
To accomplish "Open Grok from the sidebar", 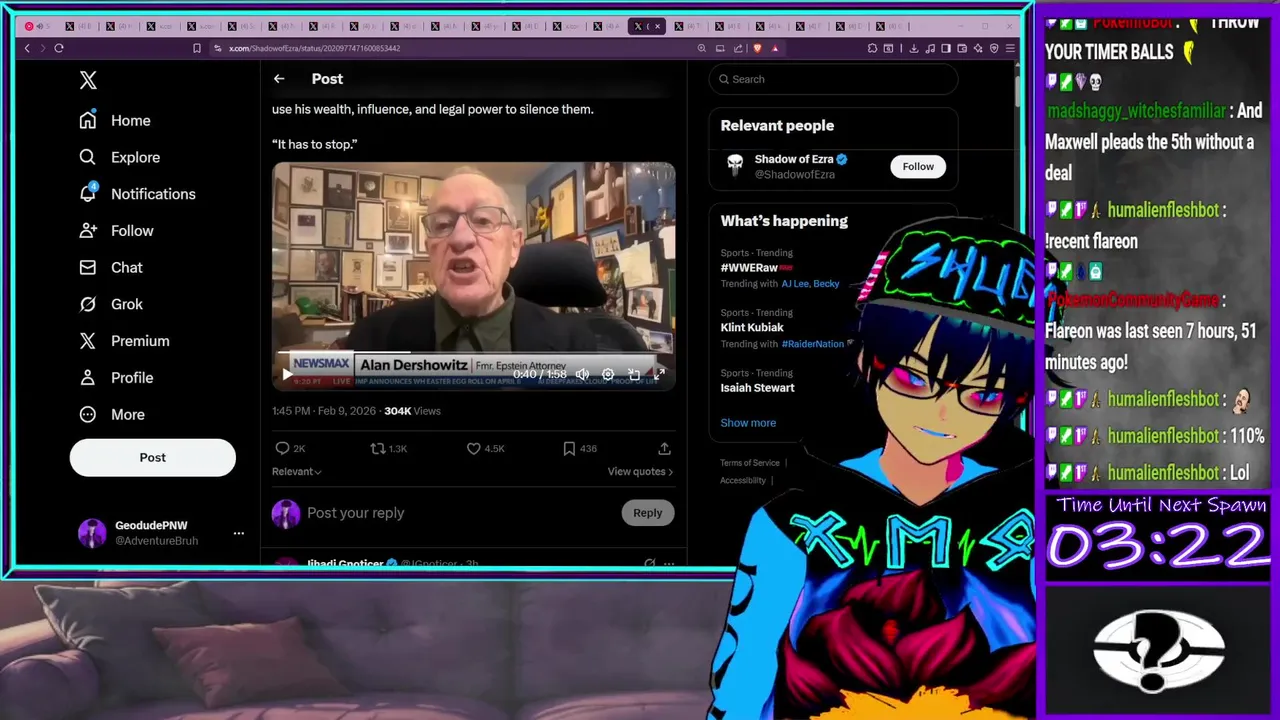I will click(x=112, y=304).
